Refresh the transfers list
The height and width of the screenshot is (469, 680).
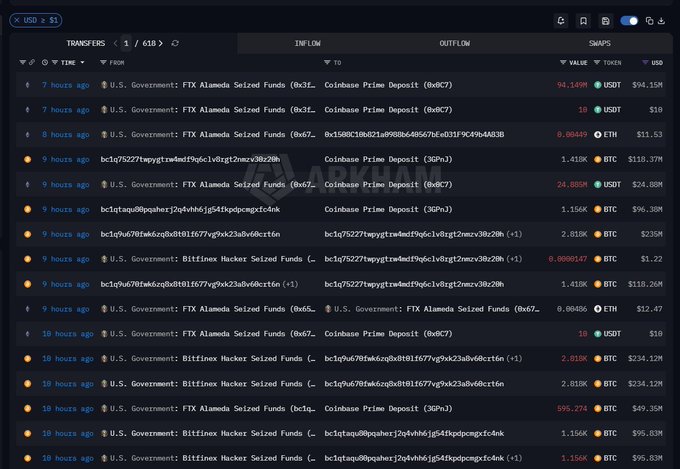coord(175,43)
